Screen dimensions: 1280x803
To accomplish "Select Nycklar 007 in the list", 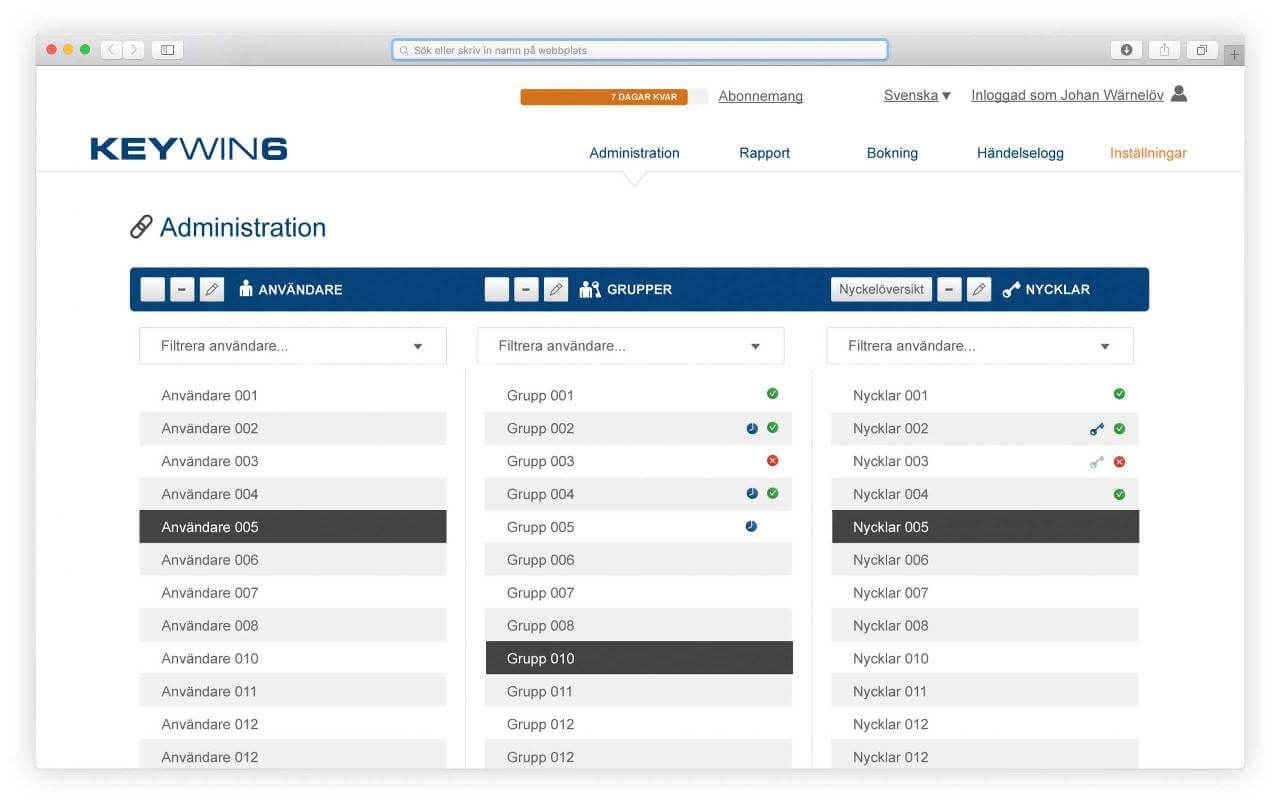I will [985, 592].
